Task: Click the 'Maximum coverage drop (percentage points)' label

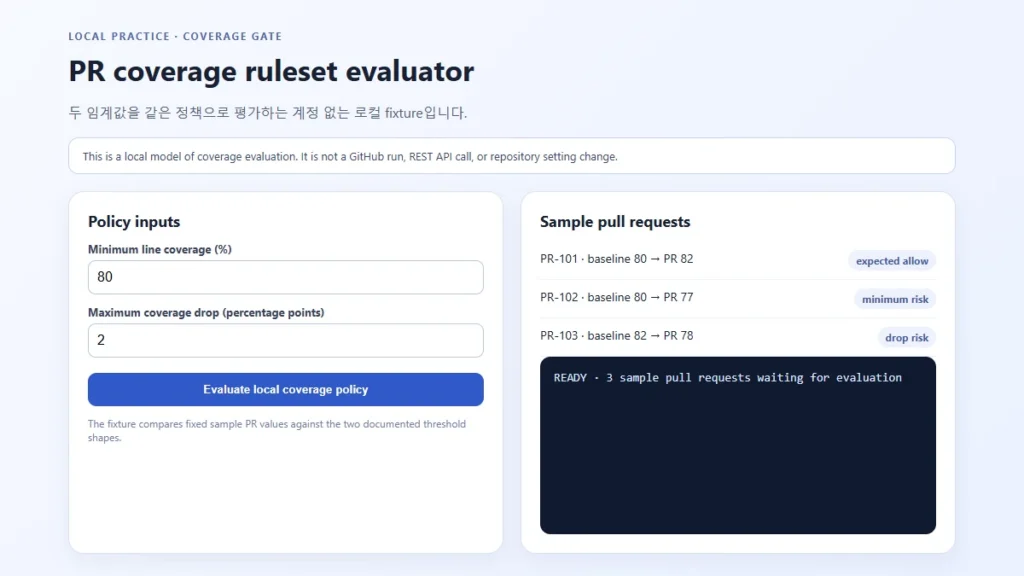Action: [206, 313]
